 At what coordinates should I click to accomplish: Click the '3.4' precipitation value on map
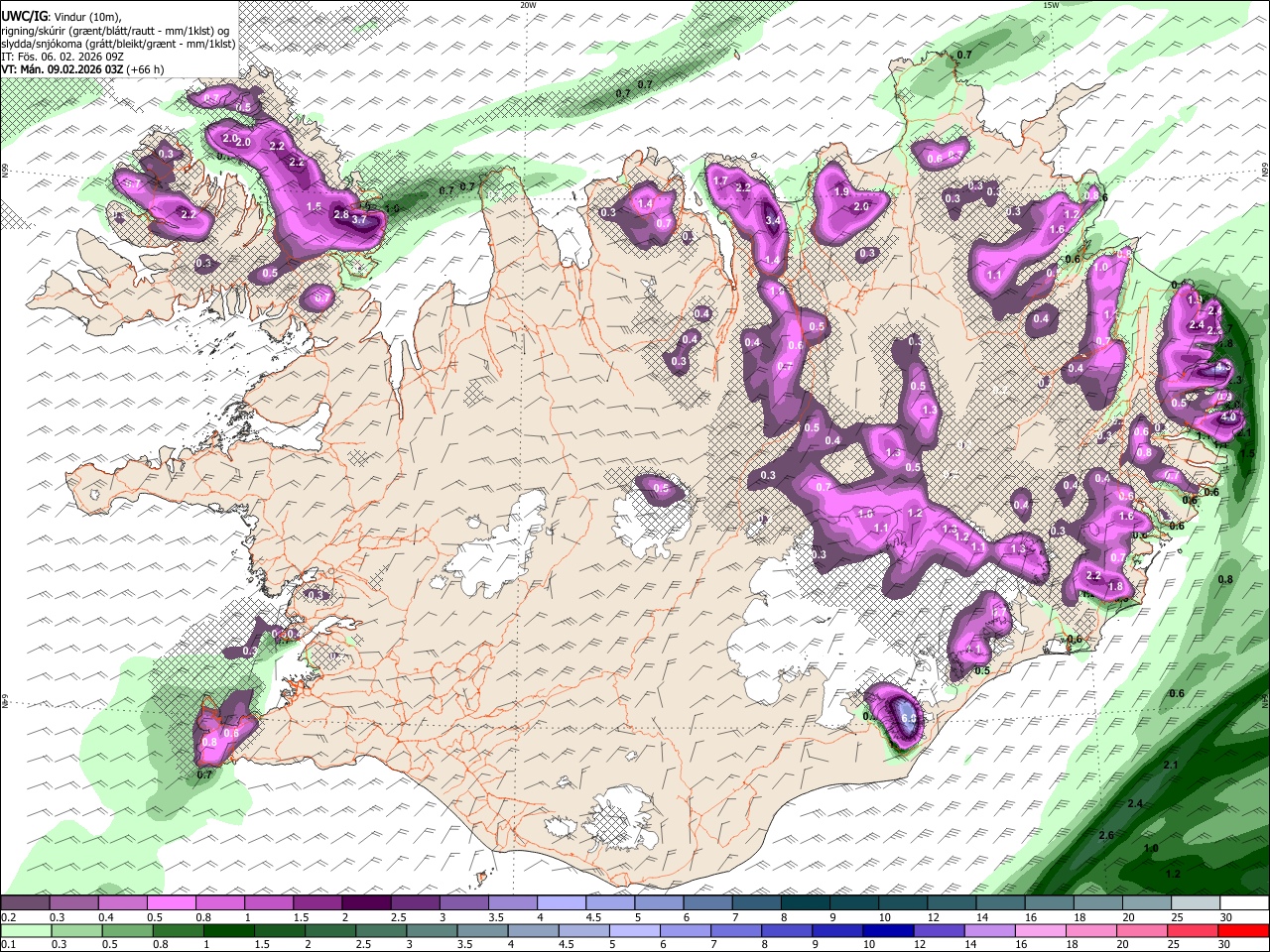pyautogui.click(x=773, y=220)
